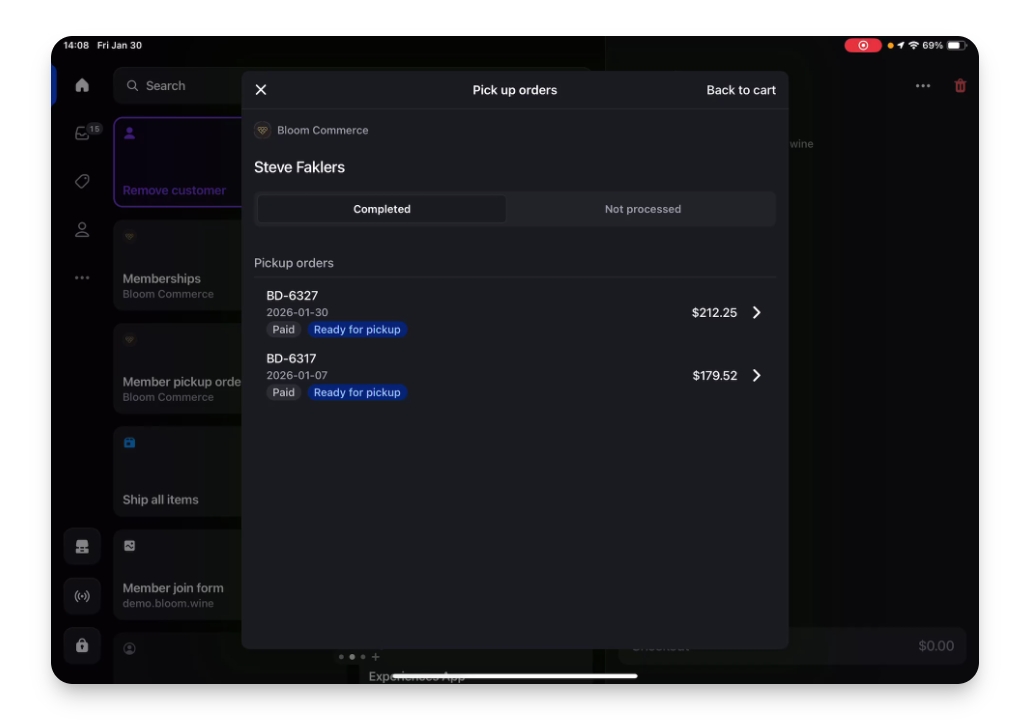1030x720 pixels.
Task: Click the image icon on Member join form tile
Action: click(129, 546)
